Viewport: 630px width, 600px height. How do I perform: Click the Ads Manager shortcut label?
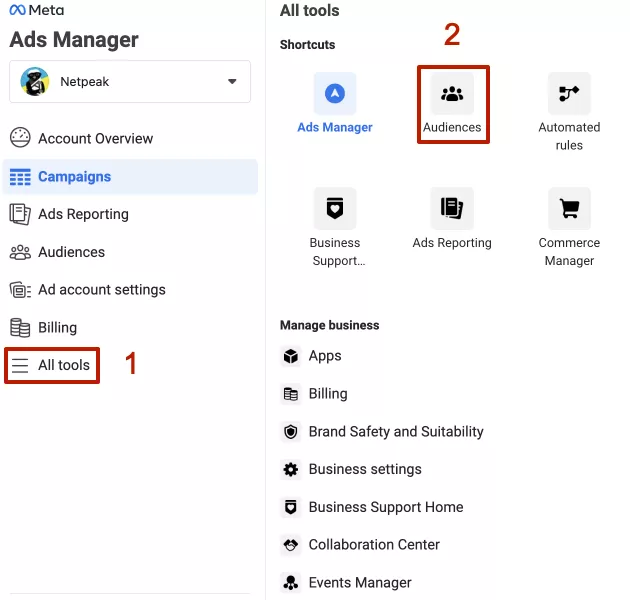point(335,127)
